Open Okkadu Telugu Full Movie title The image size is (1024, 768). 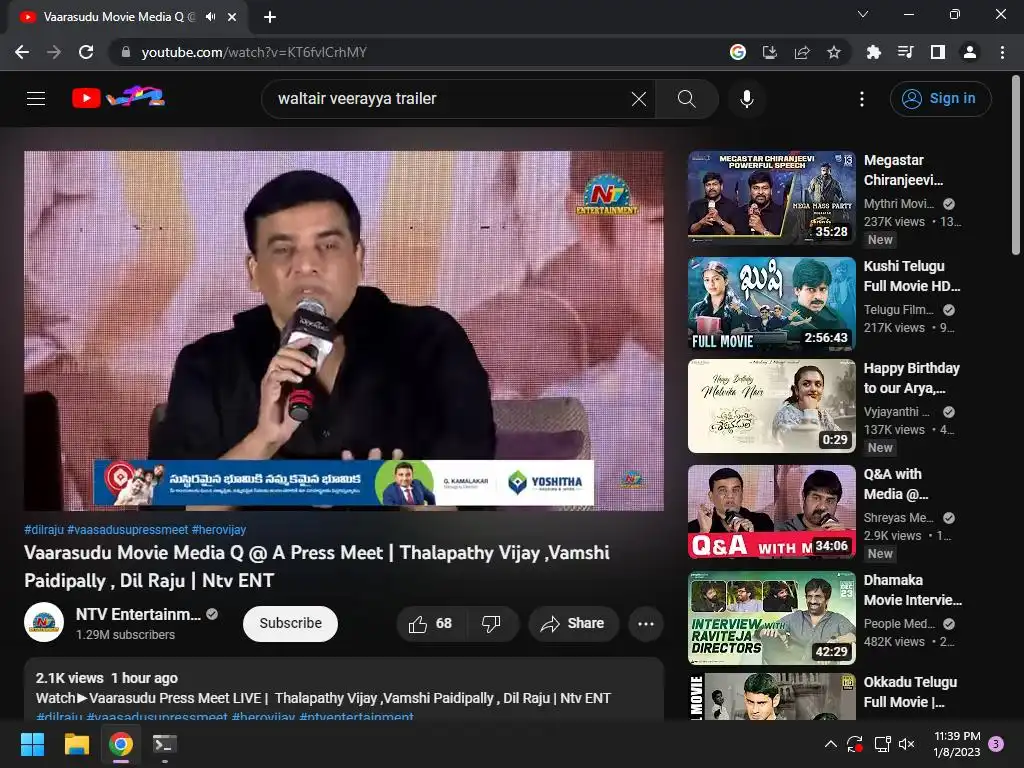[x=910, y=692]
